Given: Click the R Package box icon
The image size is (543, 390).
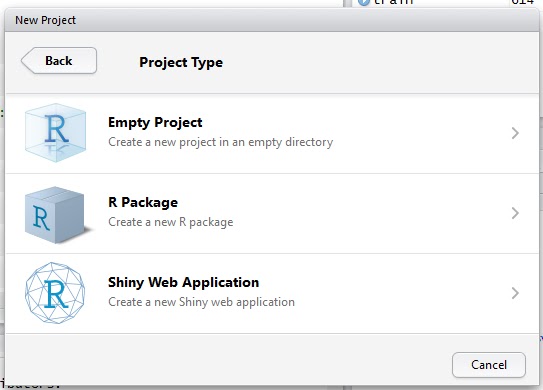Looking at the screenshot, I should [55, 215].
